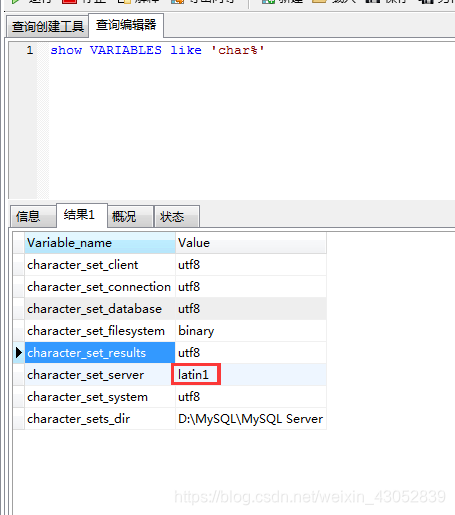Select the 查询编辑器 tab
The height and width of the screenshot is (515, 455).
(126, 25)
